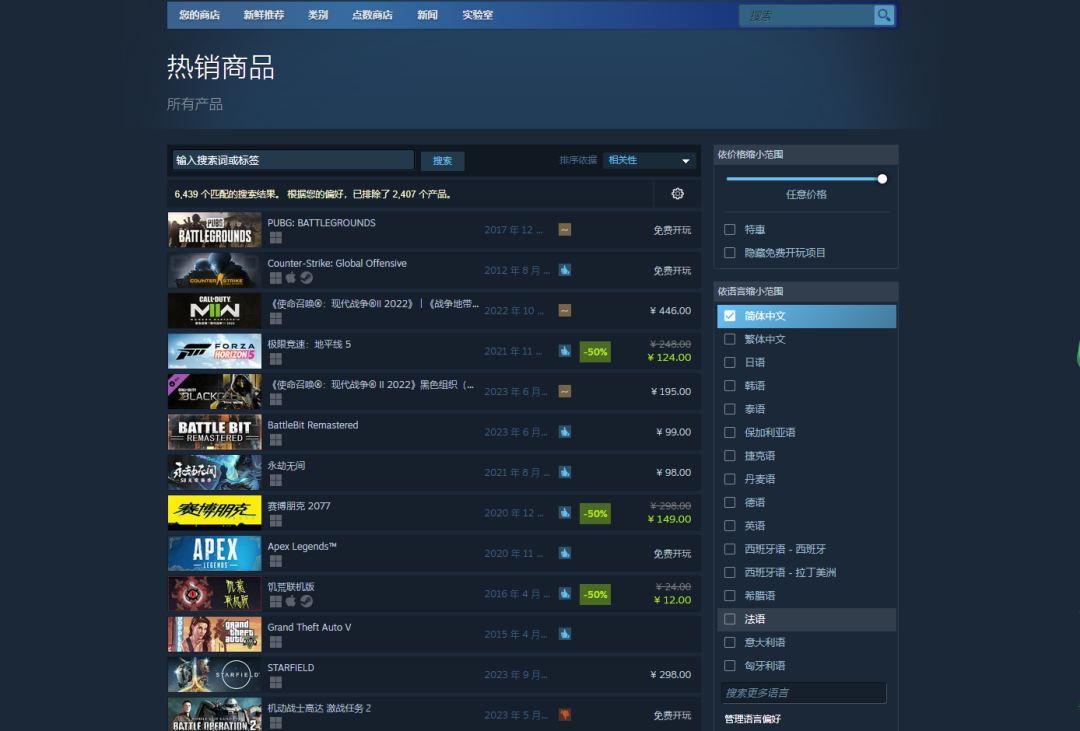Collapse the 依语言缩小范围 panel header

pyautogui.click(x=806, y=291)
